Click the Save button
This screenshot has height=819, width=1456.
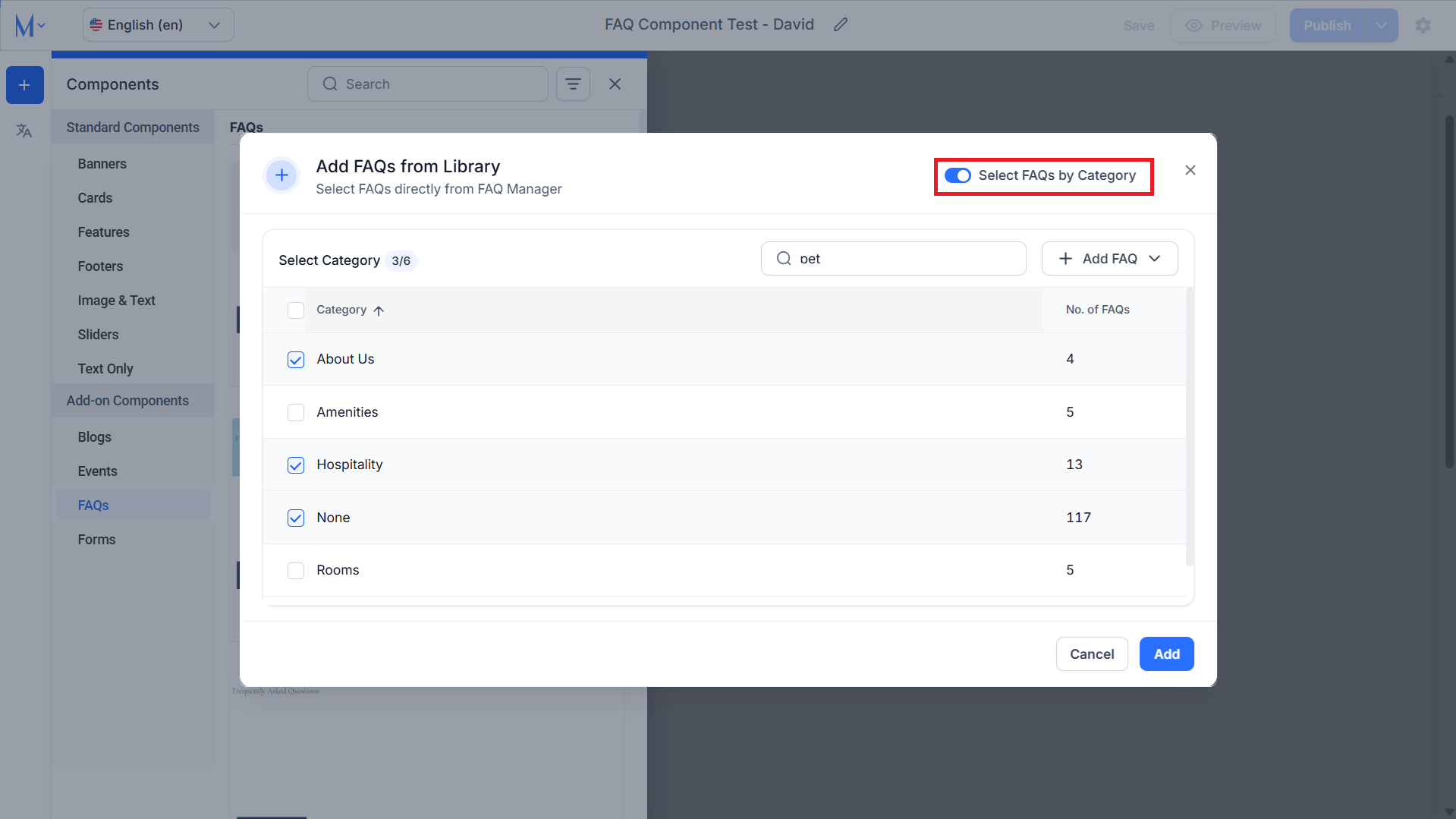[1139, 26]
